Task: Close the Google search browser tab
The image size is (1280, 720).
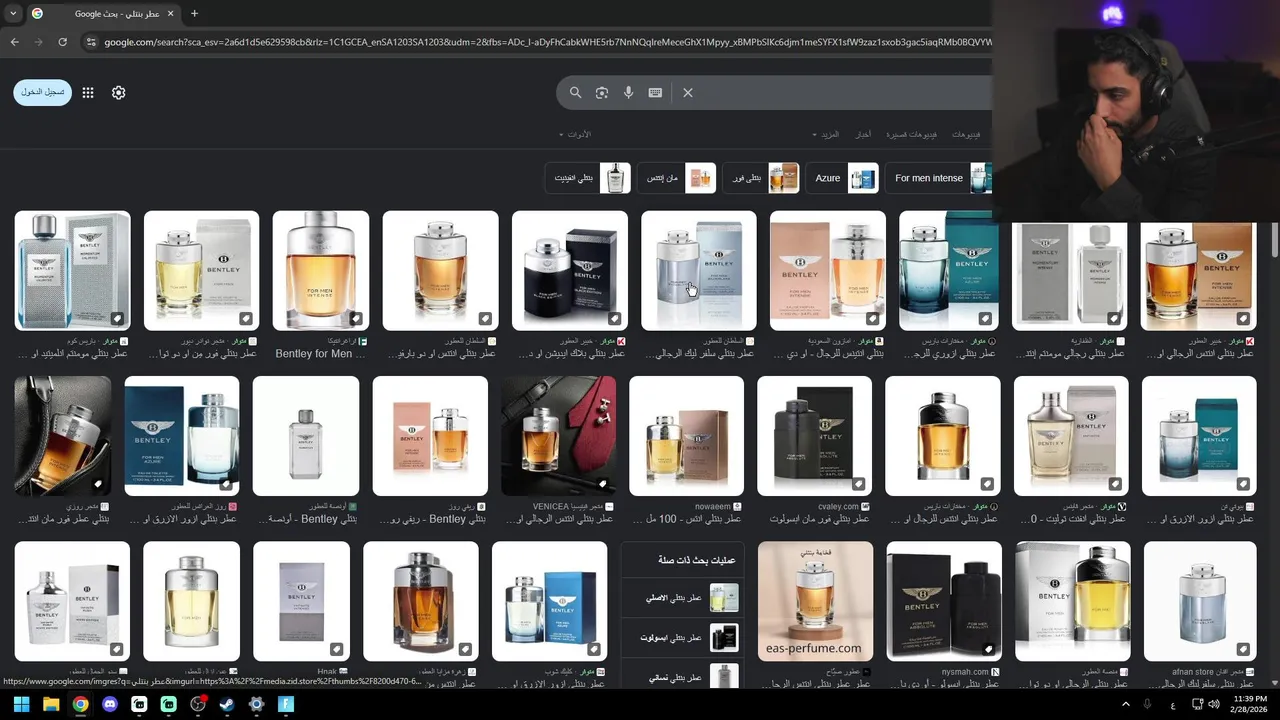Action: click(170, 14)
